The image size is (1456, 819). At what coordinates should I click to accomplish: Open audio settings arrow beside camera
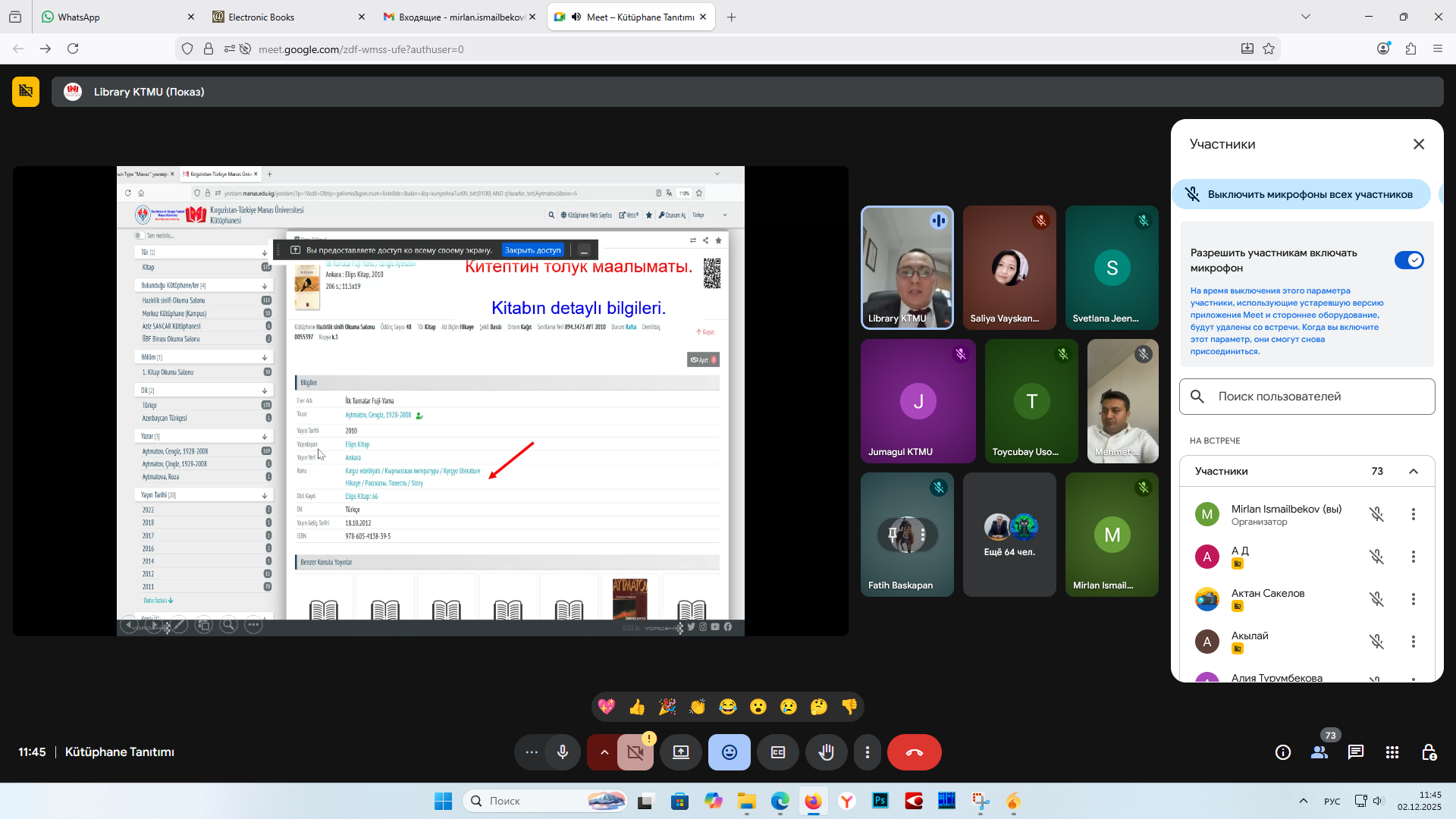click(604, 752)
